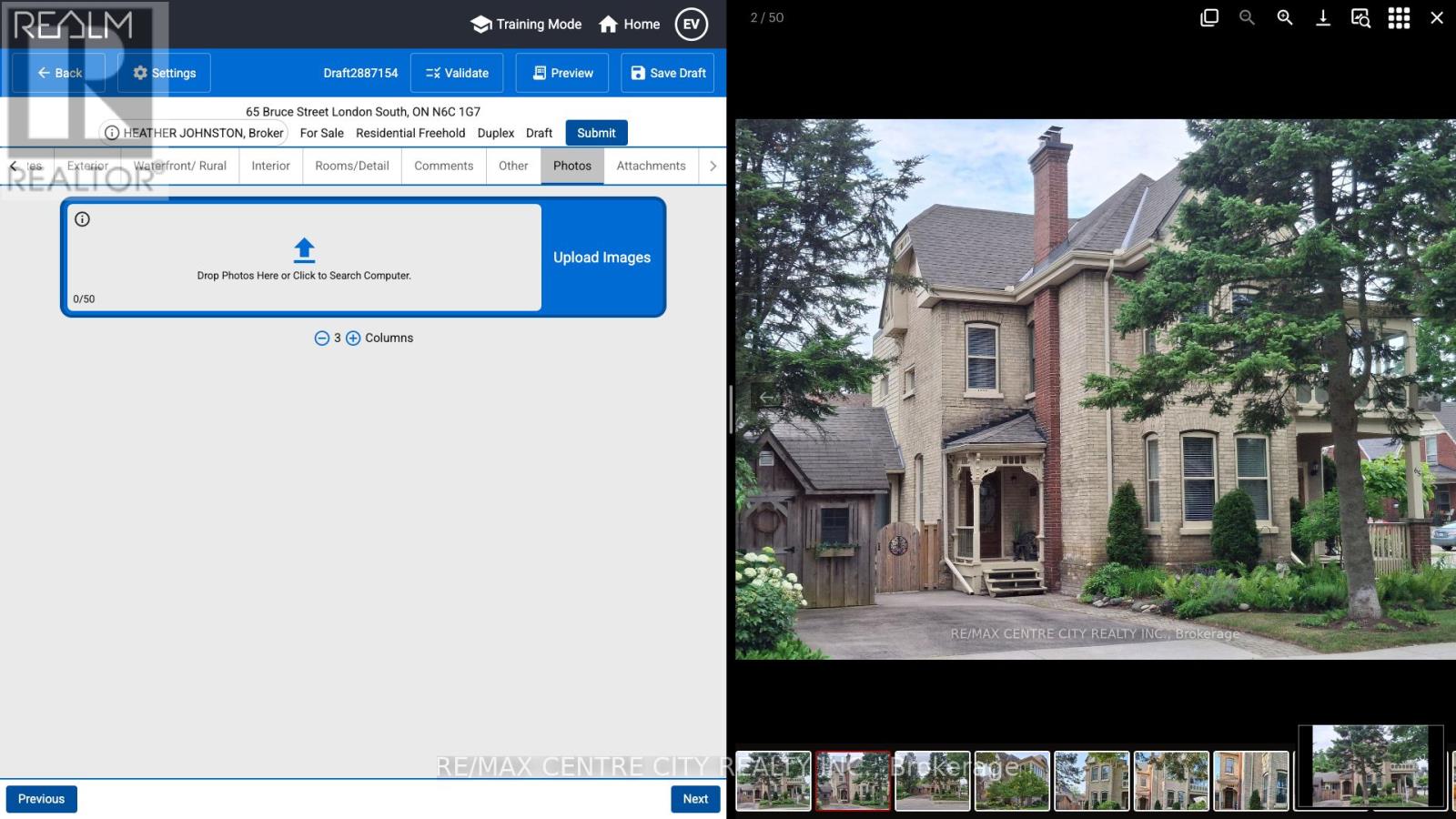Switch to the Rooms/Detail tab
This screenshot has height=819, width=1456.
click(351, 166)
